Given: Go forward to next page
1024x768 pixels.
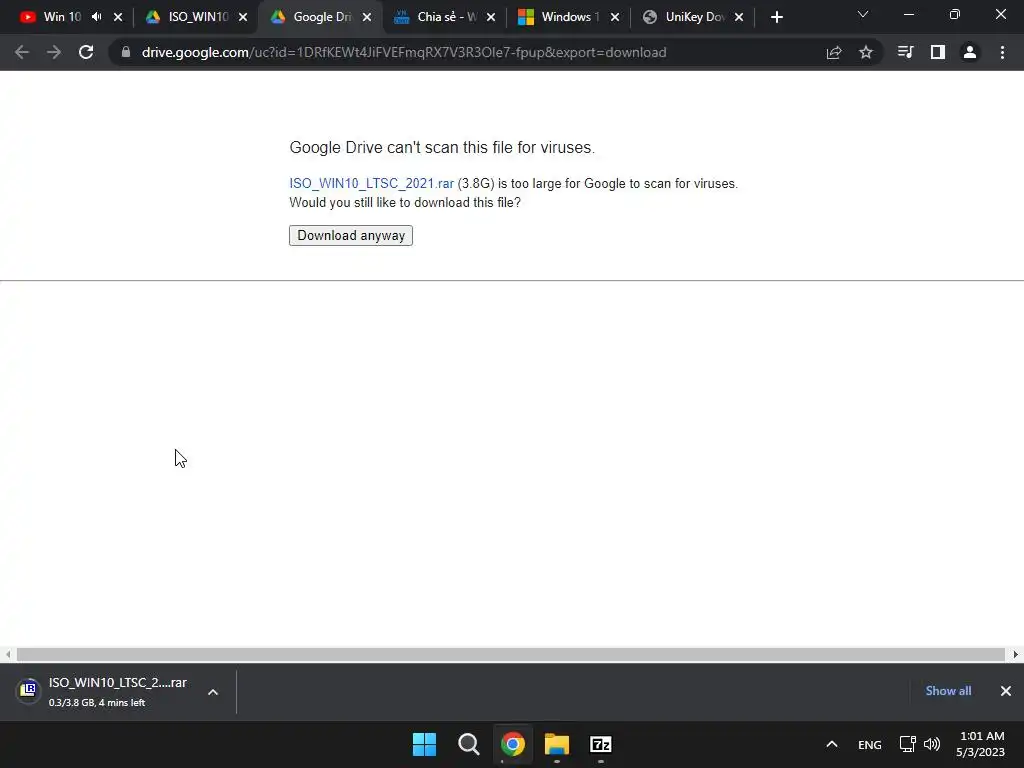Looking at the screenshot, I should 54,52.
